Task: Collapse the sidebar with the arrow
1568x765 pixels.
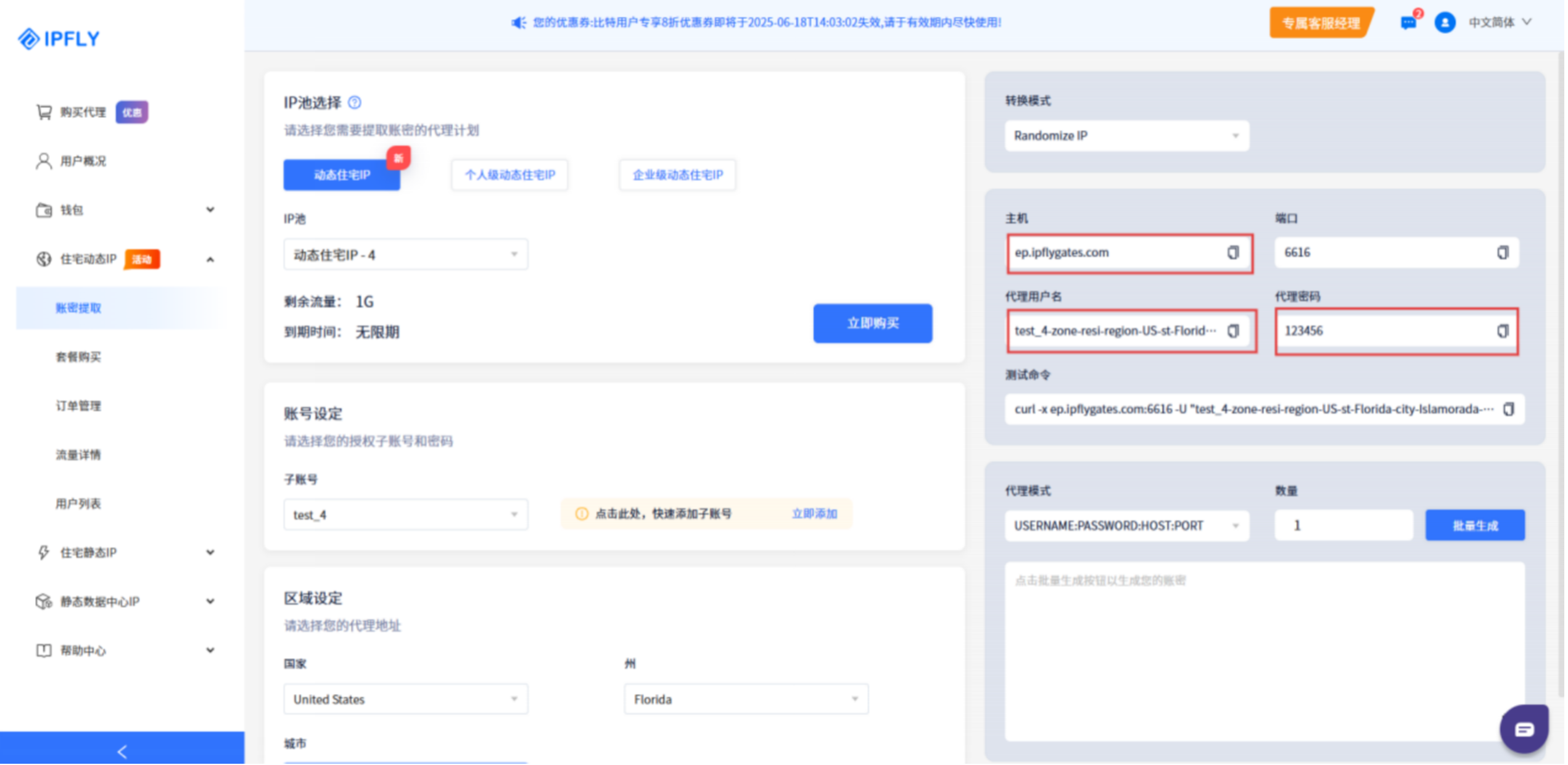Action: pyautogui.click(x=122, y=753)
